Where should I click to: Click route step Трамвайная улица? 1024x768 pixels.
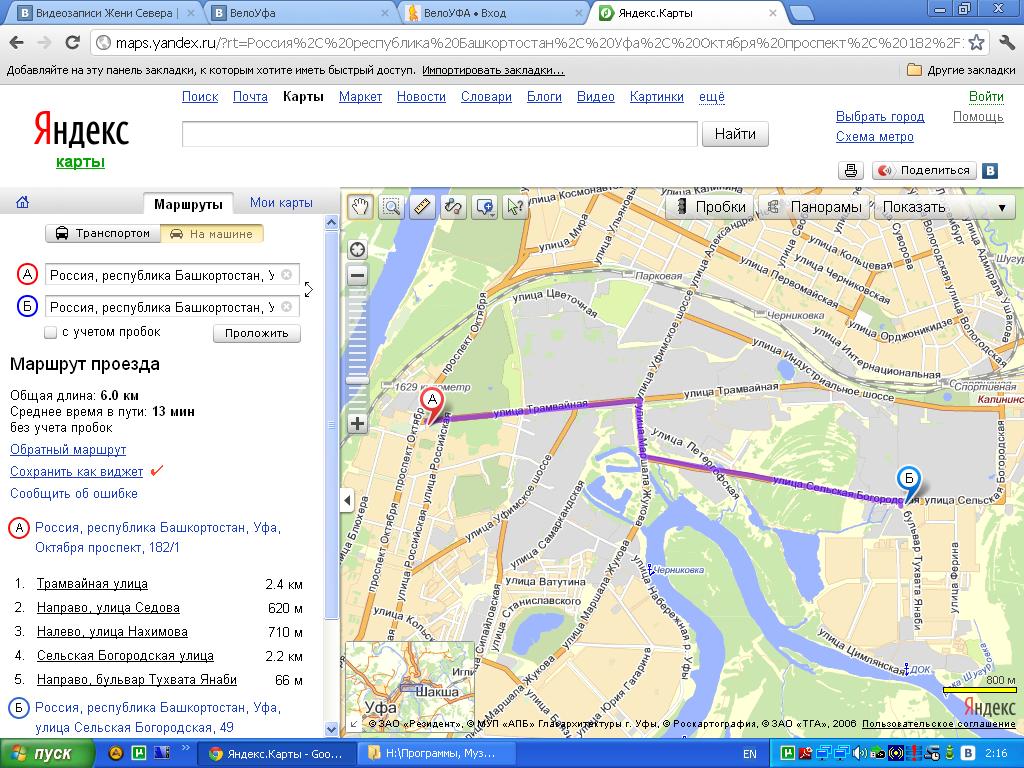pyautogui.click(x=92, y=584)
